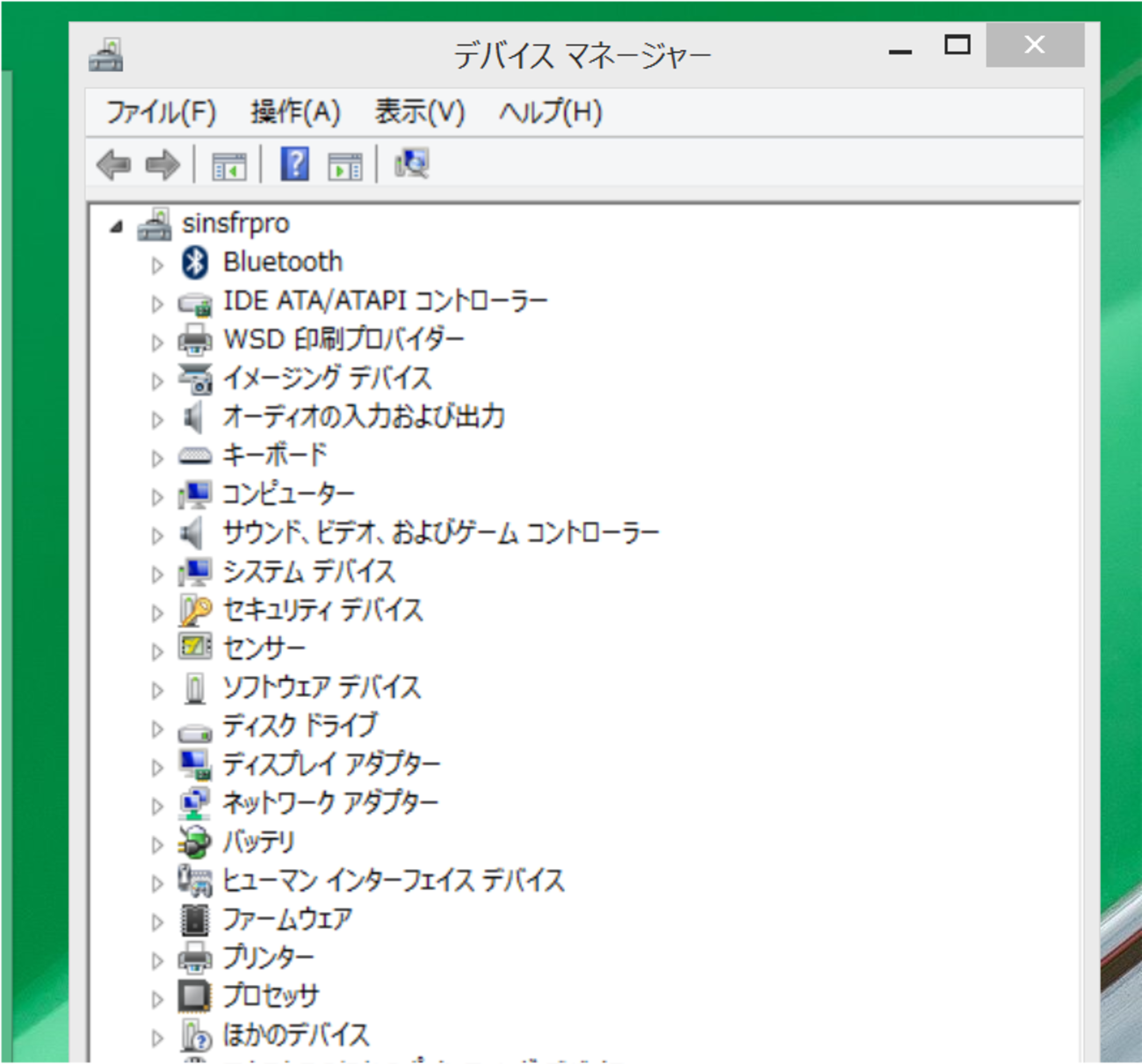1142x1064 pixels.
Task: Click the show/hide console tree toolbar icon
Action: 229,165
